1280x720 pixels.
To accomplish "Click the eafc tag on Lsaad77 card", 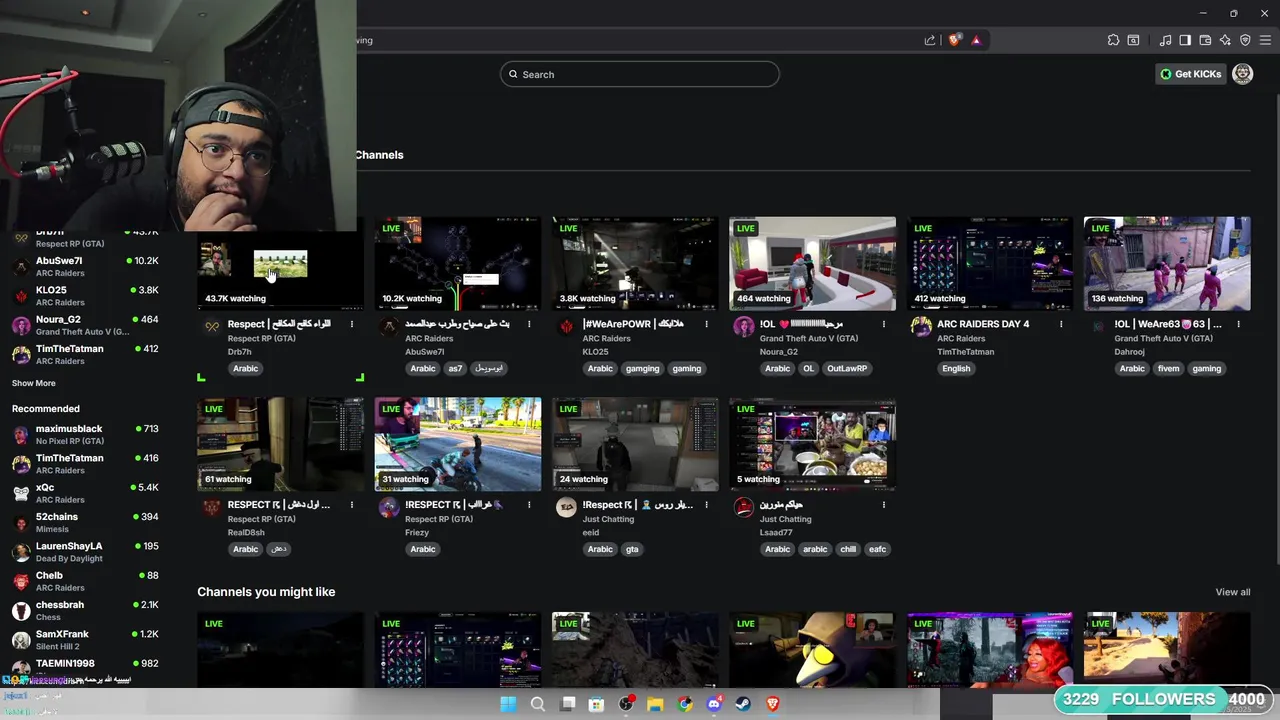I will (877, 549).
